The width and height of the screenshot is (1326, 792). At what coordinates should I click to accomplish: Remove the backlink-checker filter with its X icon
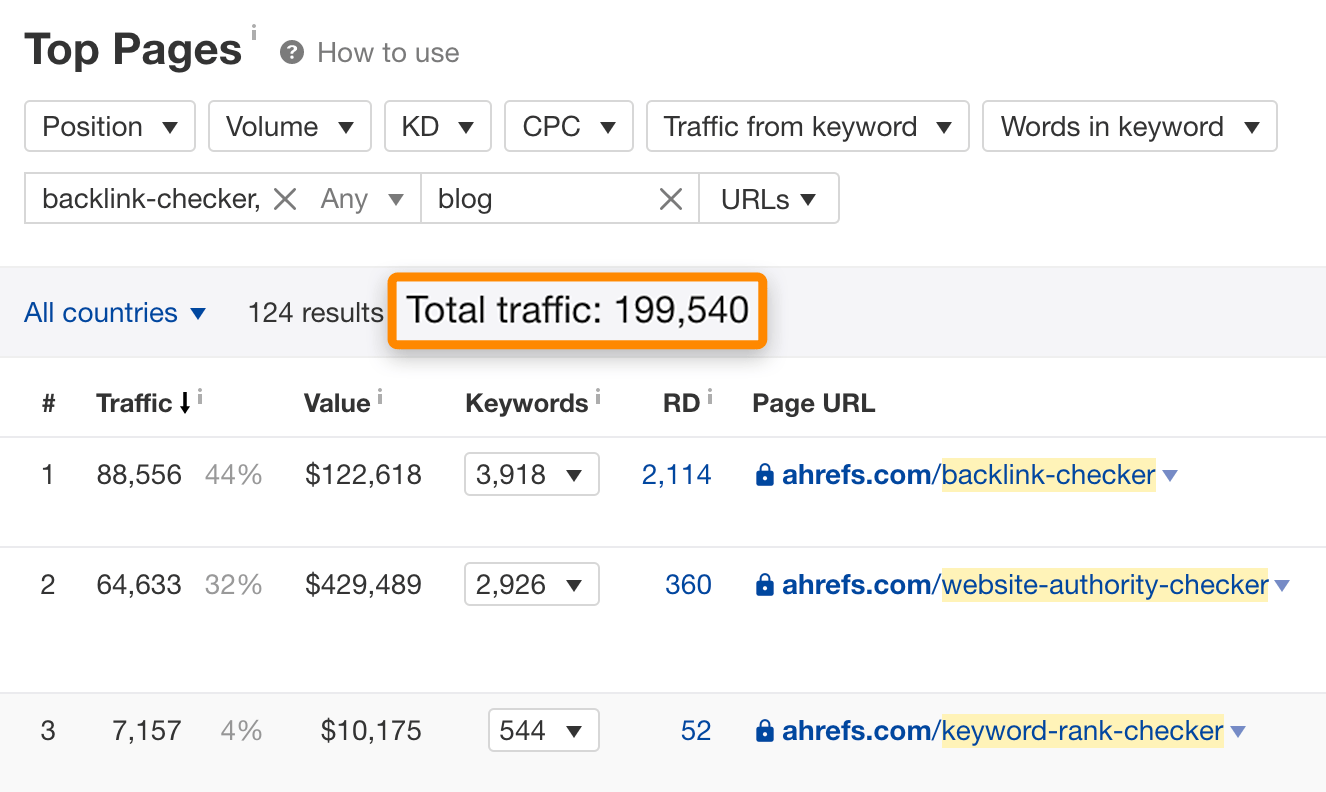point(285,198)
